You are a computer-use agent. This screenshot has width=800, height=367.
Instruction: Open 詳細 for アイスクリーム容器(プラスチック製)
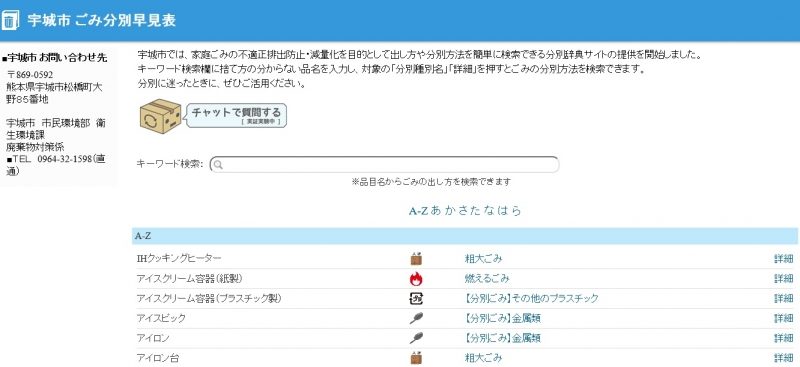(x=784, y=299)
